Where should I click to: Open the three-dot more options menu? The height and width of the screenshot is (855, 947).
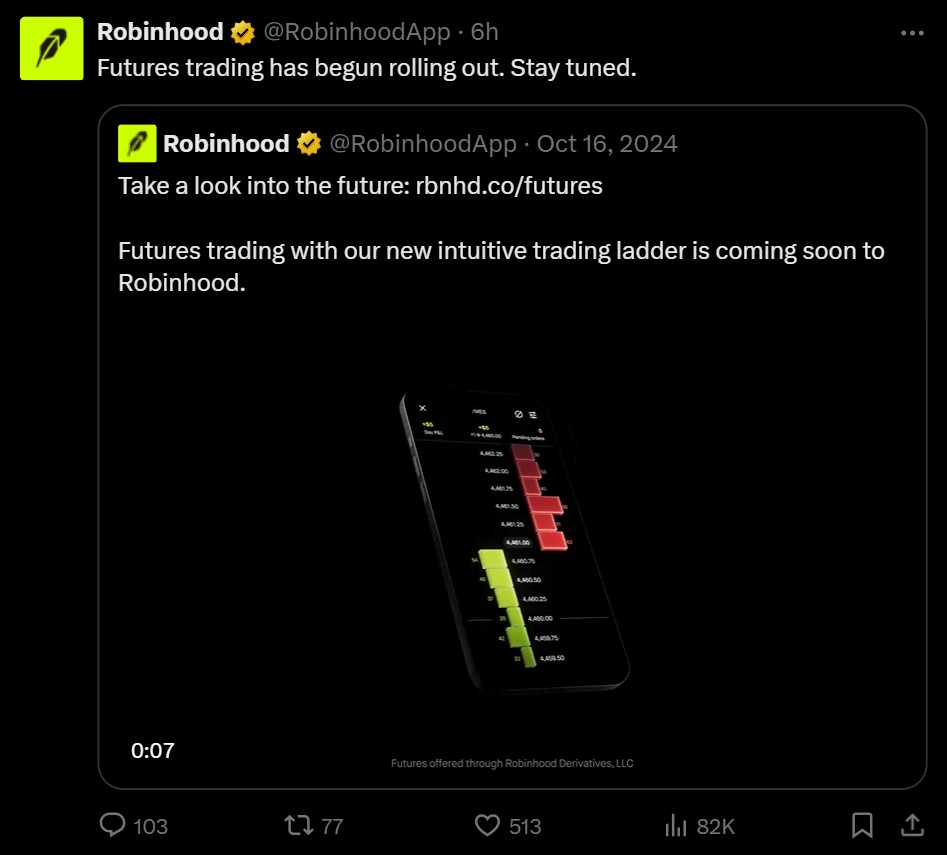(912, 33)
